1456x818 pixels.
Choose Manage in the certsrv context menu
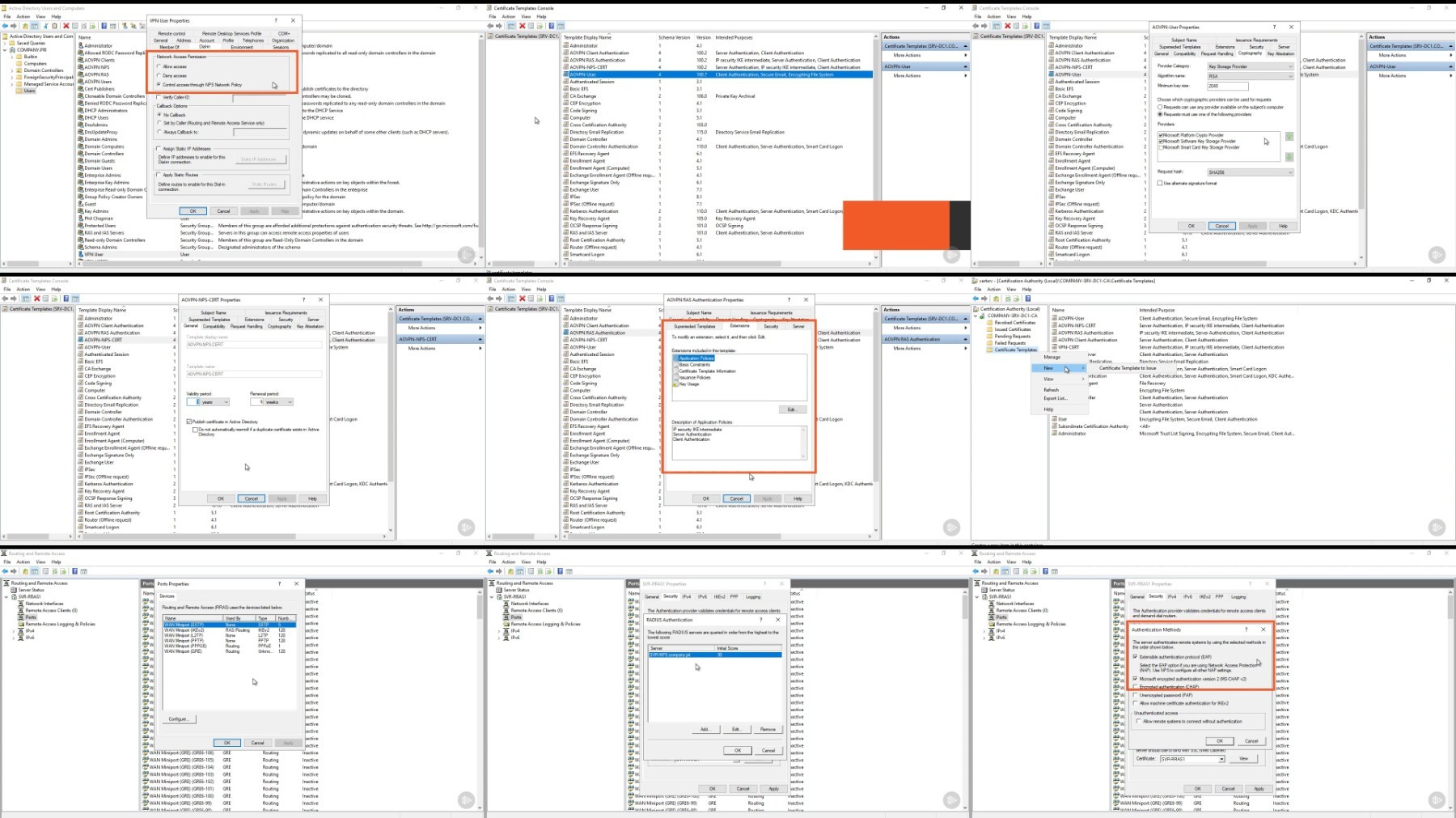click(x=1052, y=357)
